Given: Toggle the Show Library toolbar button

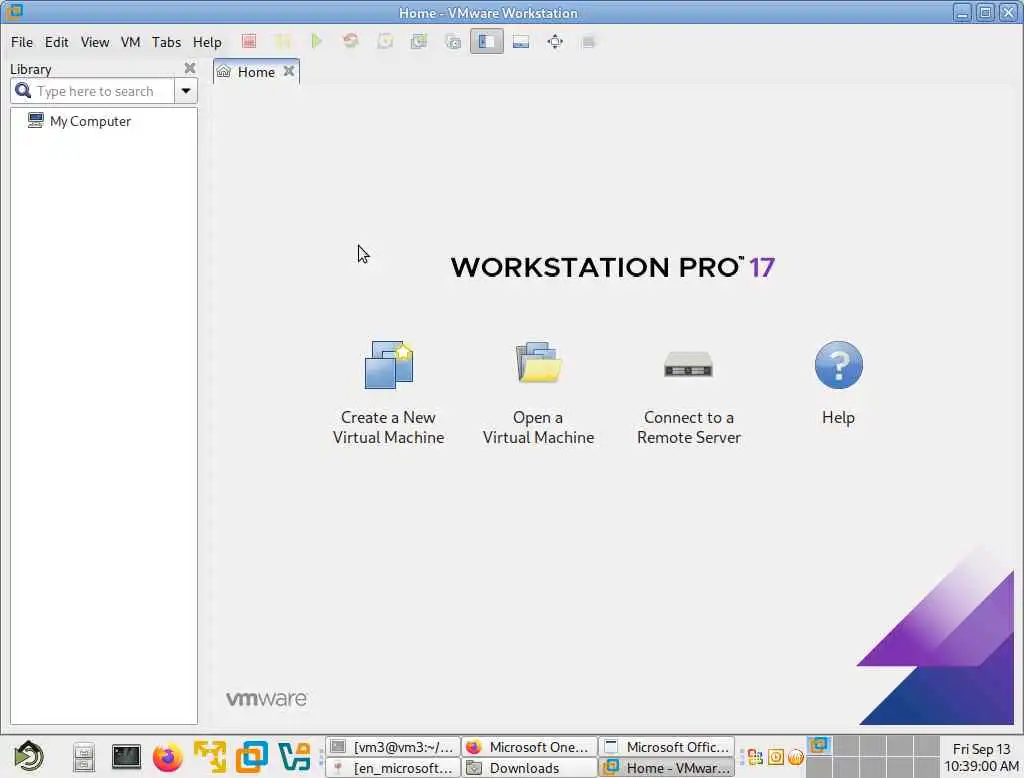Looking at the screenshot, I should coord(487,42).
